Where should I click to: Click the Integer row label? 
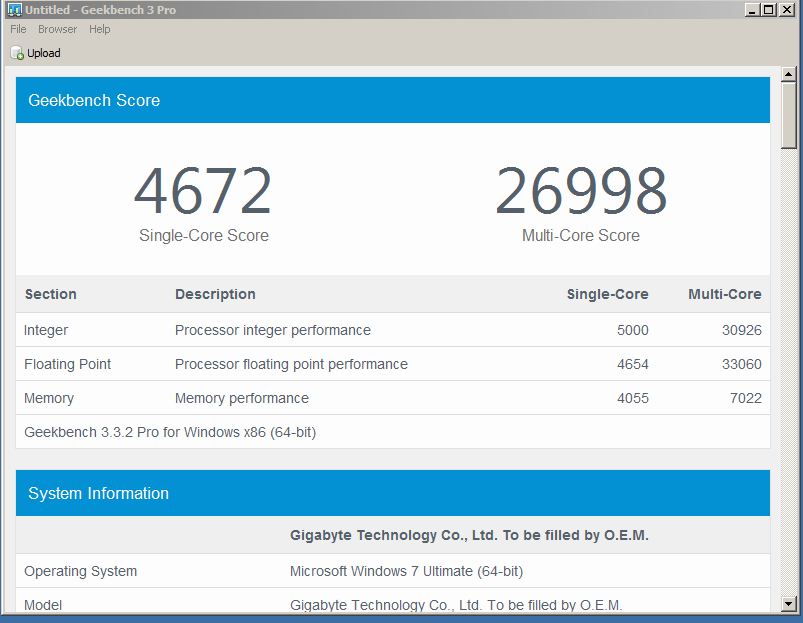tap(46, 330)
